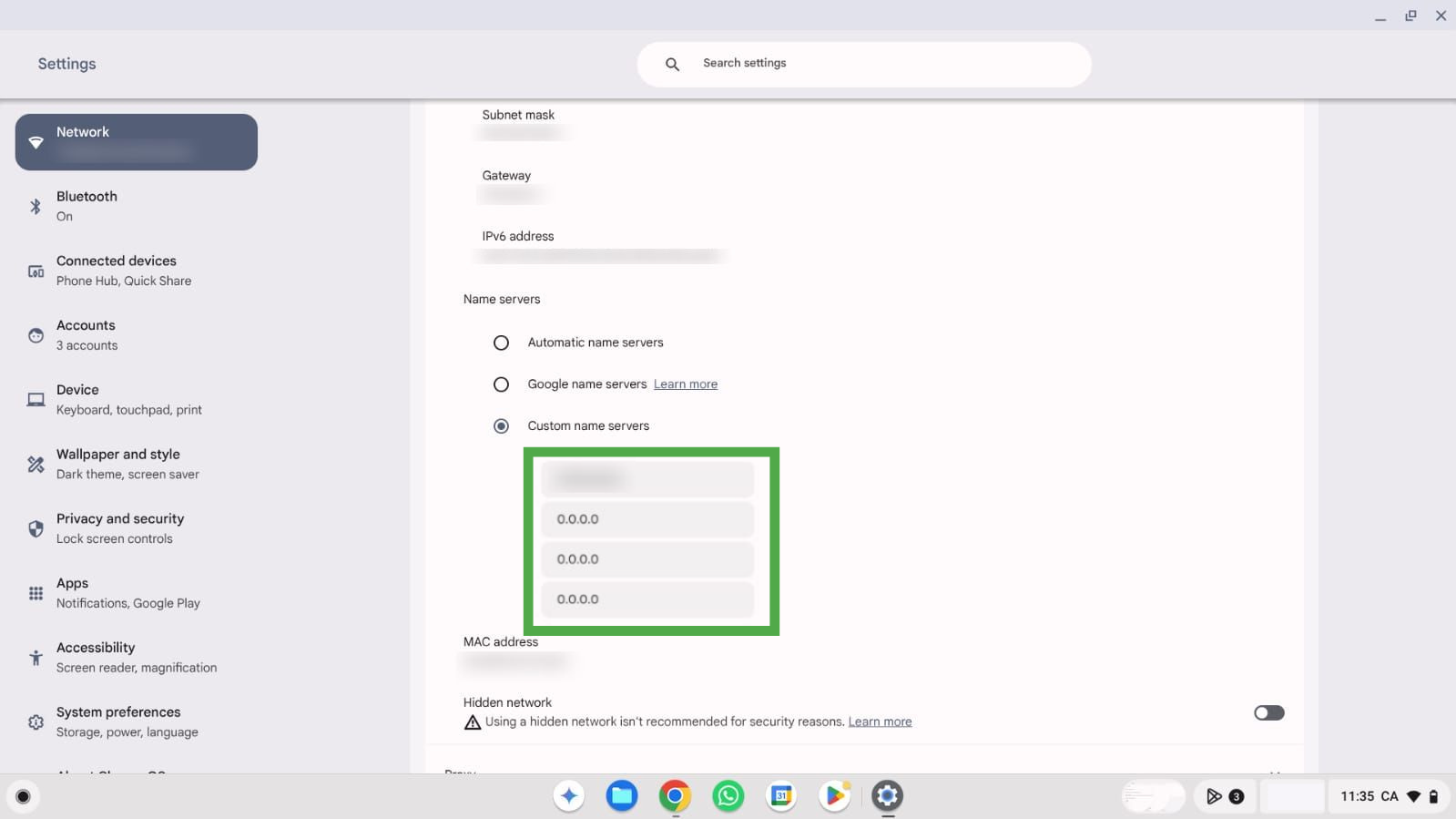Open the Device settings section
The height and width of the screenshot is (819, 1456).
pyautogui.click(x=137, y=399)
